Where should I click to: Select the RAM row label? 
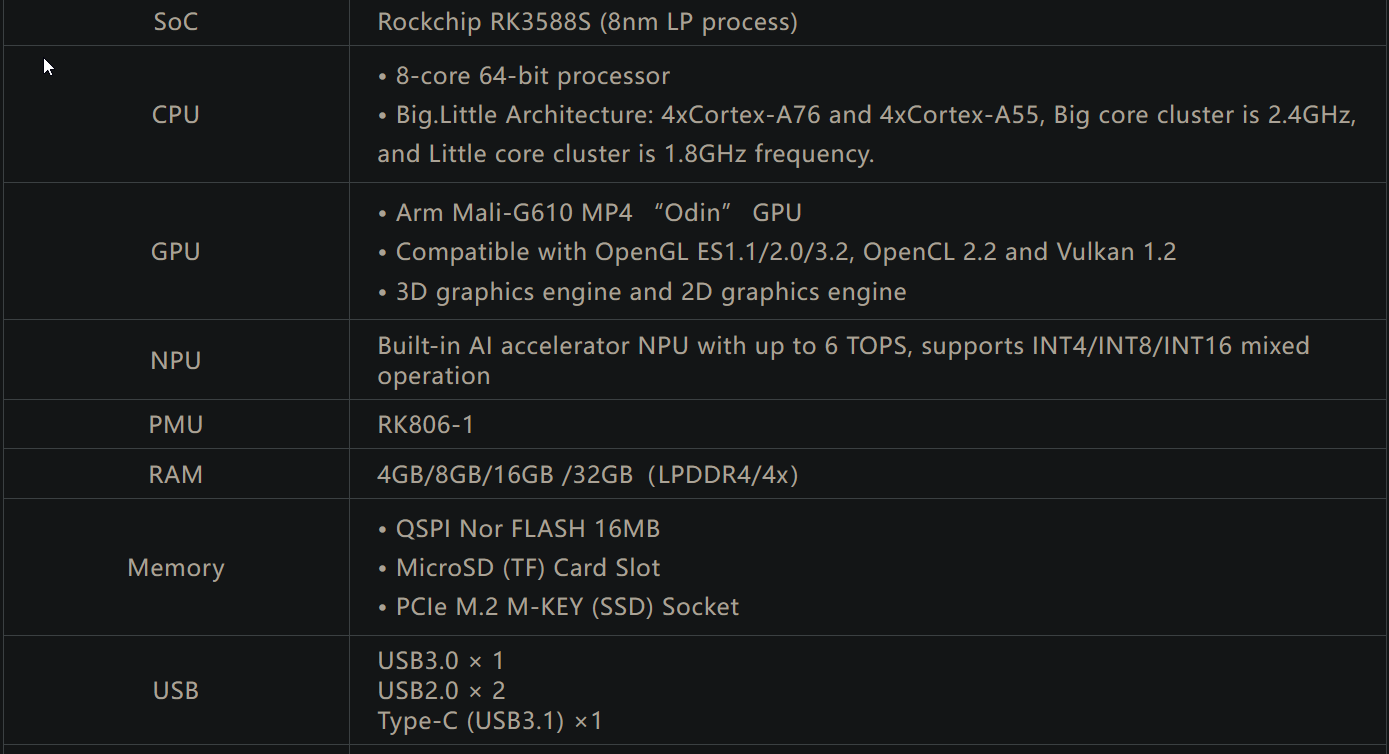click(176, 474)
